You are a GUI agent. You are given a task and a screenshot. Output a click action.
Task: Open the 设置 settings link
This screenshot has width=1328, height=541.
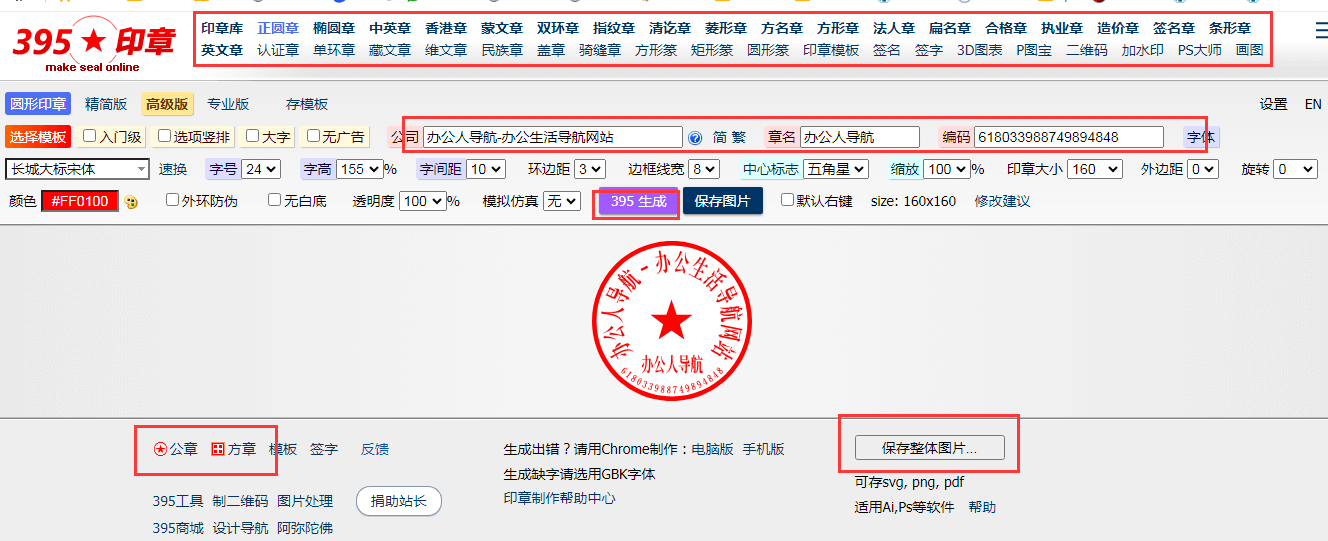pyautogui.click(x=1273, y=104)
